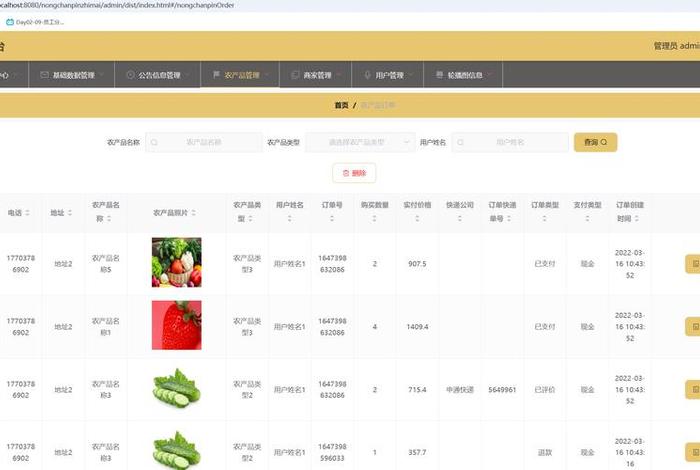Click the 查询 search button

coord(596,142)
